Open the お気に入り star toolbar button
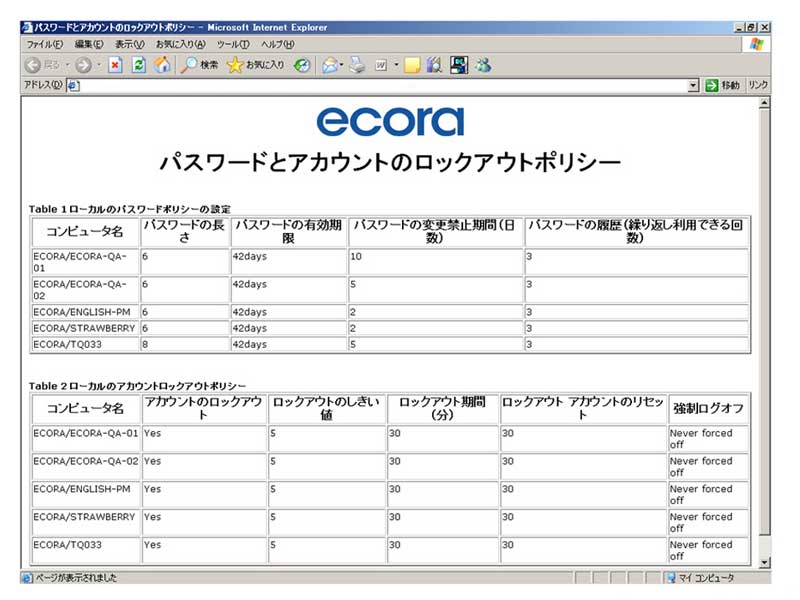 click(255, 65)
